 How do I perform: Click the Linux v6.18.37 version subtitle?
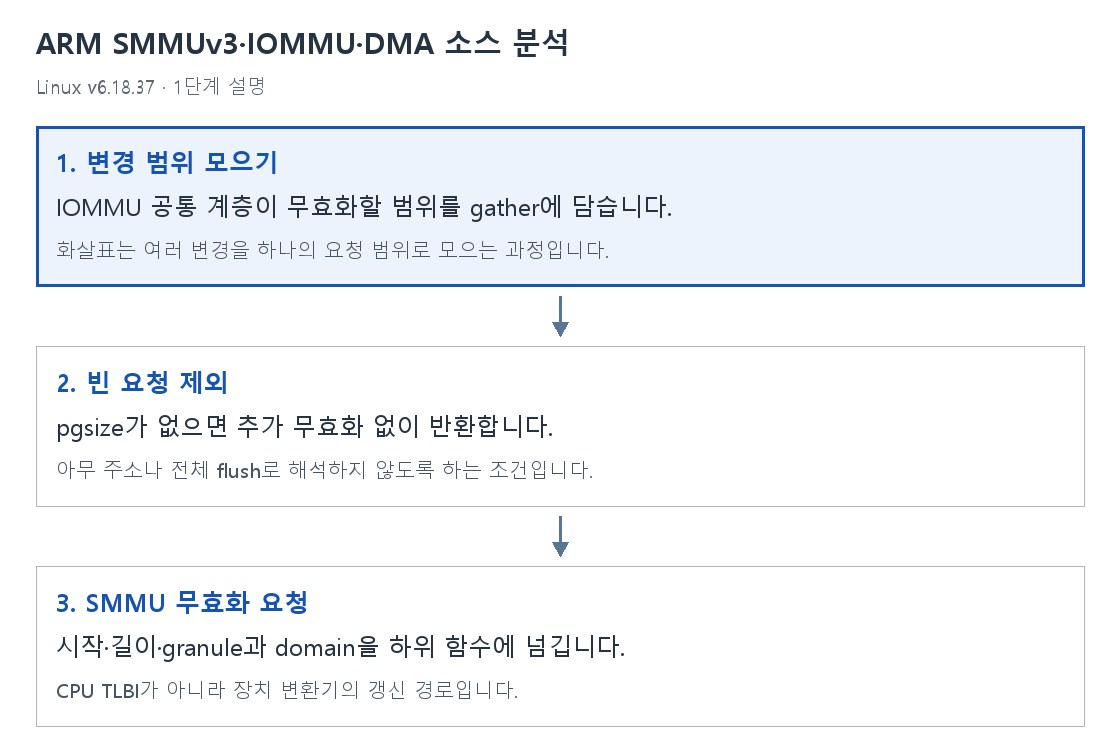pos(95,87)
